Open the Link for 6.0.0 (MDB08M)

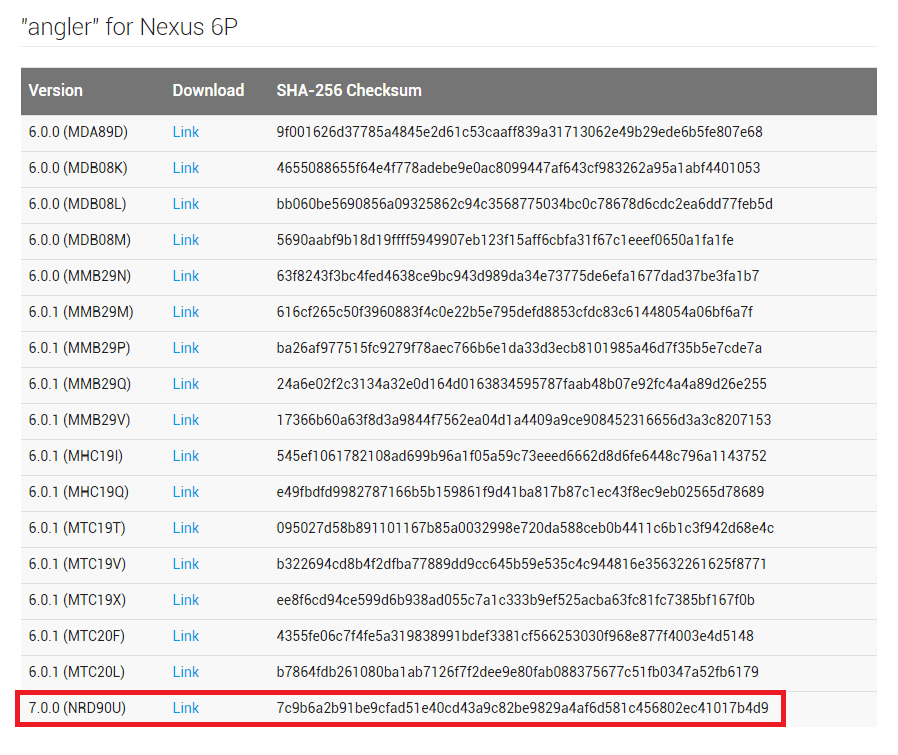click(186, 240)
